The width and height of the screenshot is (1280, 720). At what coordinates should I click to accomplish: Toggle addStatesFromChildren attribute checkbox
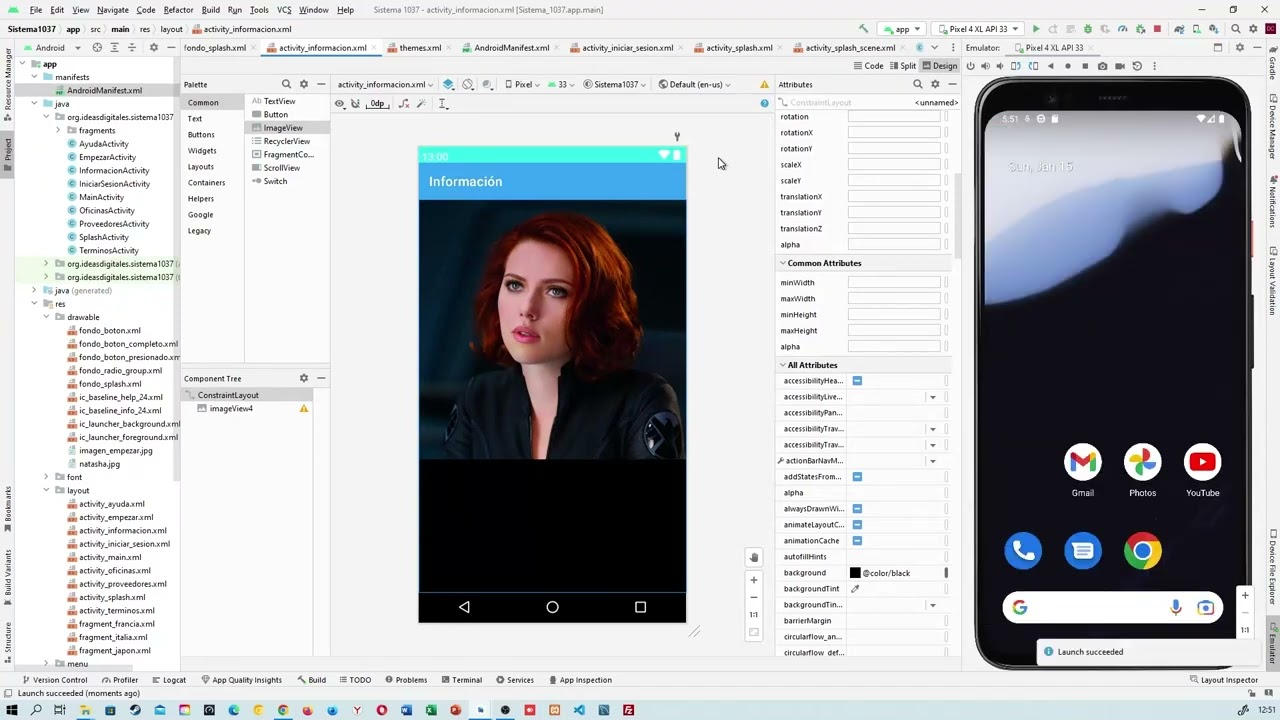(857, 477)
